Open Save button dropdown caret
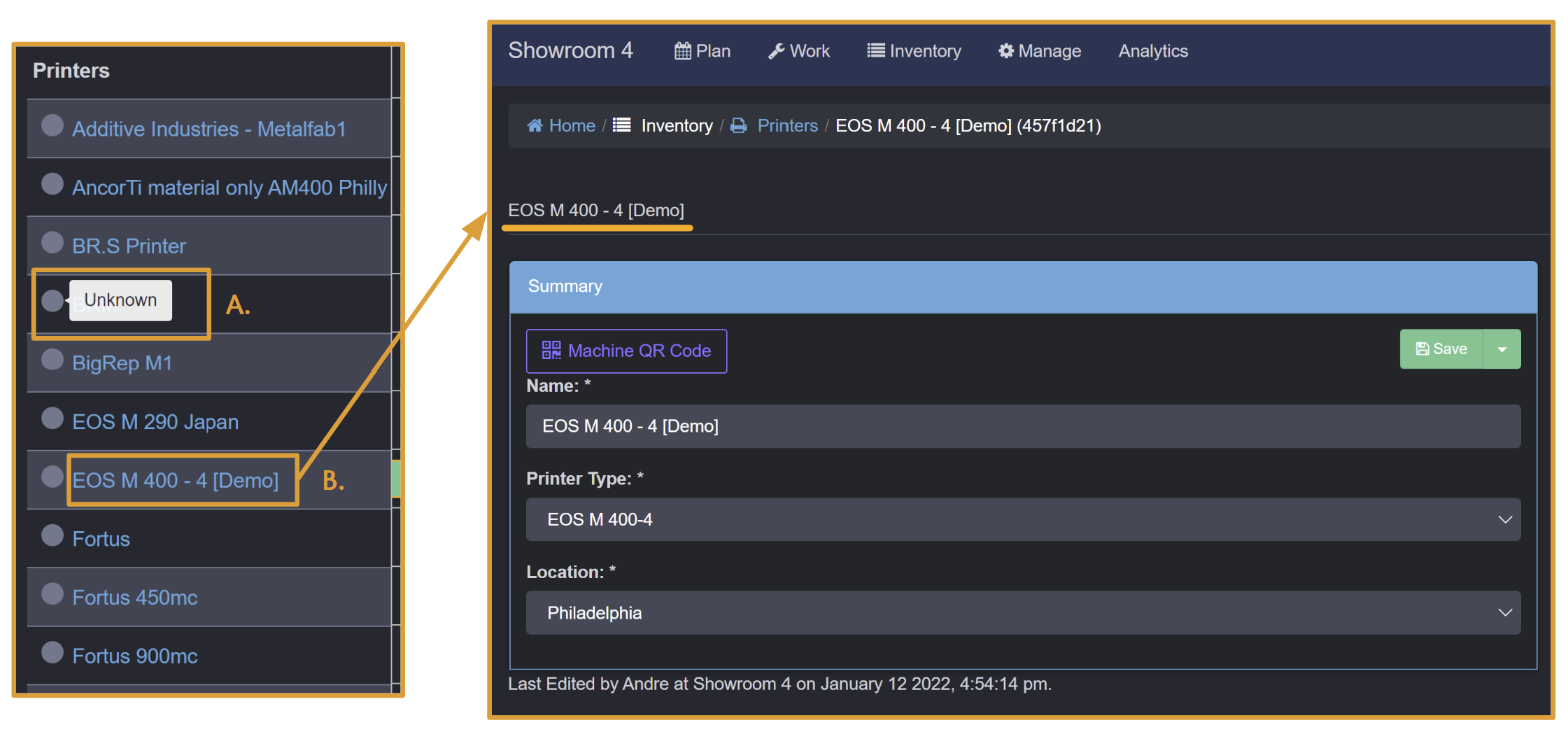 [1502, 349]
